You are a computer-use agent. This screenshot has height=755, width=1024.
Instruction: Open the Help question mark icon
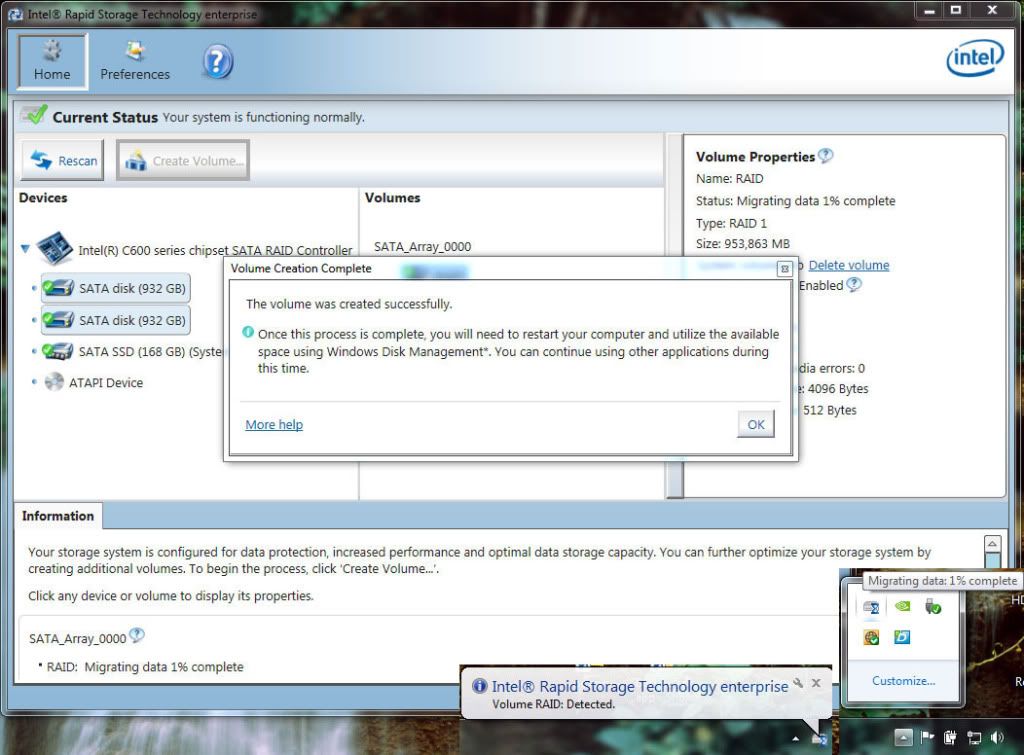[x=217, y=62]
